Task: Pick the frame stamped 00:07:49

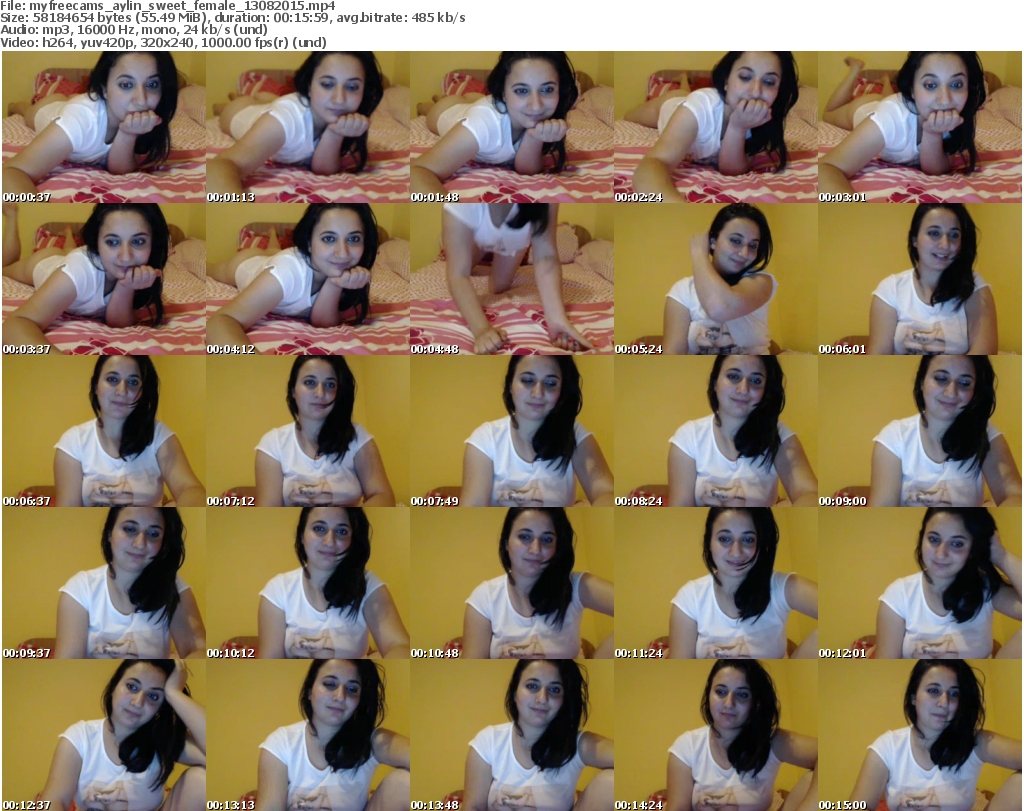Action: (x=511, y=431)
